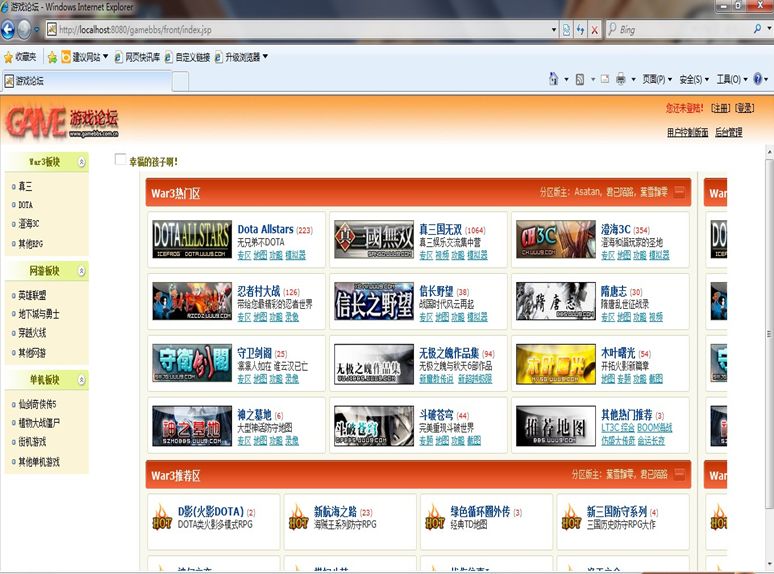Screen dimensions: 774x574
Task: Open the 安全(S) menu
Action: tap(694, 79)
